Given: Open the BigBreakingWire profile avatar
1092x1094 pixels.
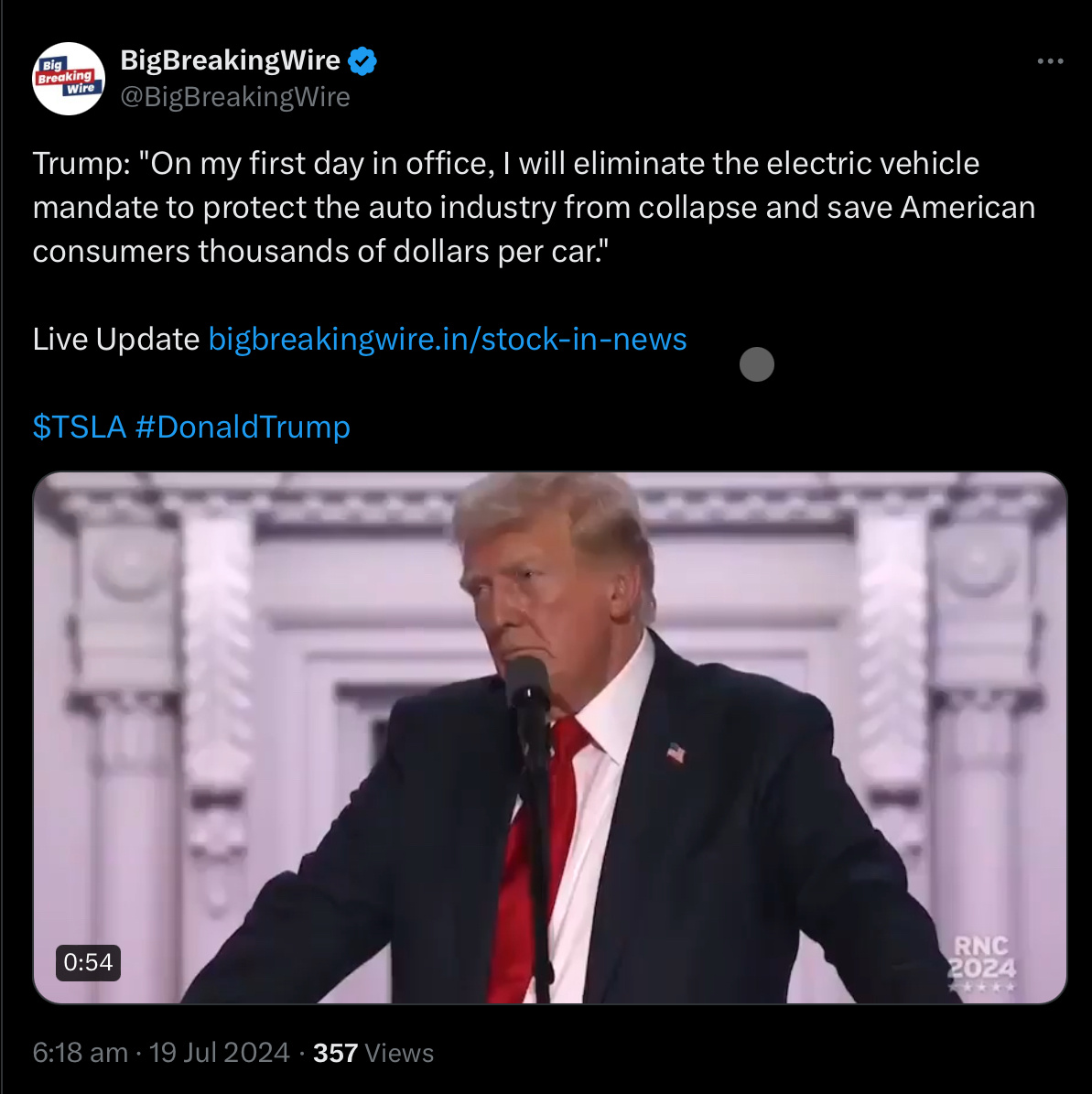Looking at the screenshot, I should pyautogui.click(x=69, y=78).
